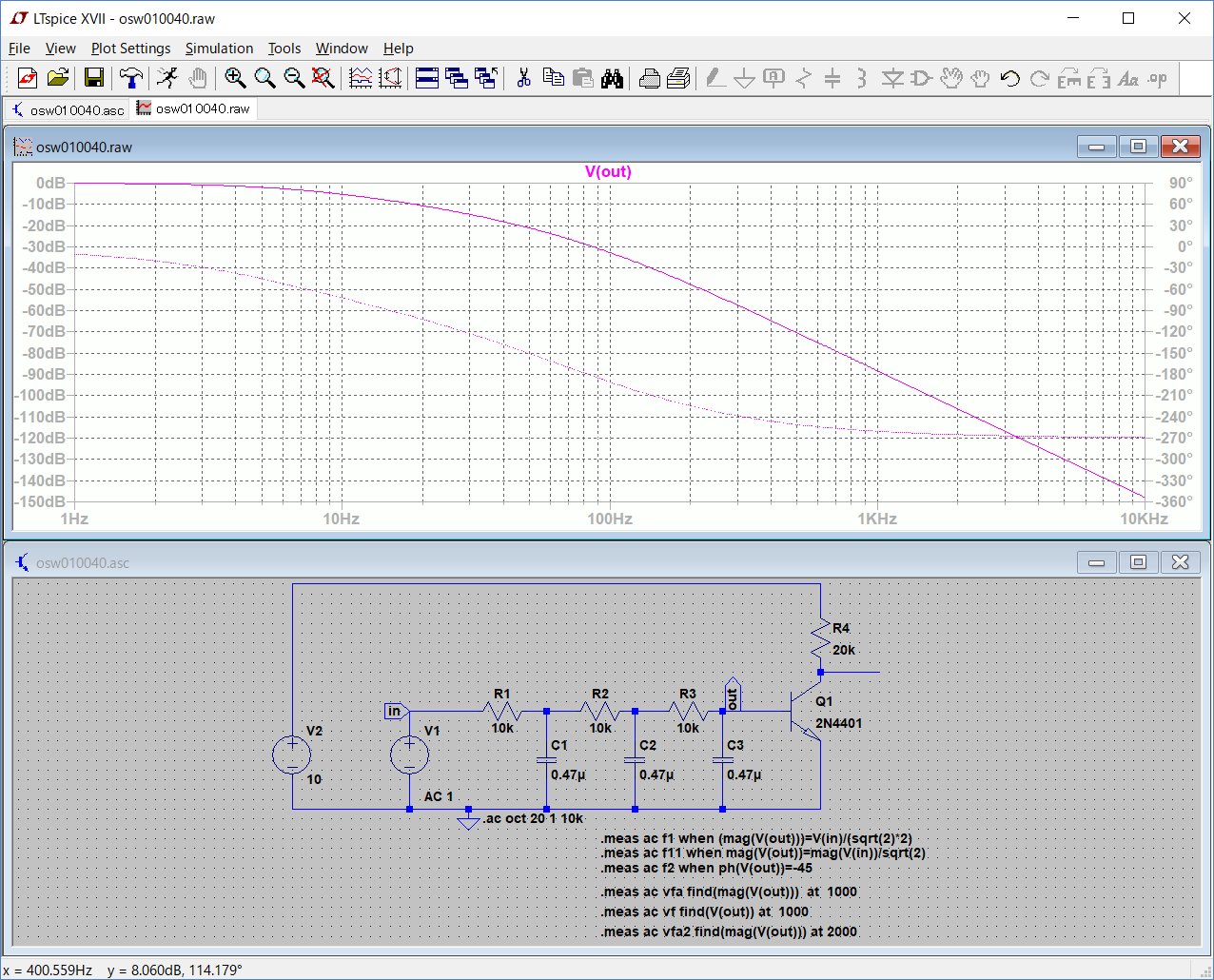The width and height of the screenshot is (1214, 980).
Task: Click the Autorange plot axes icon
Action: tap(390, 78)
